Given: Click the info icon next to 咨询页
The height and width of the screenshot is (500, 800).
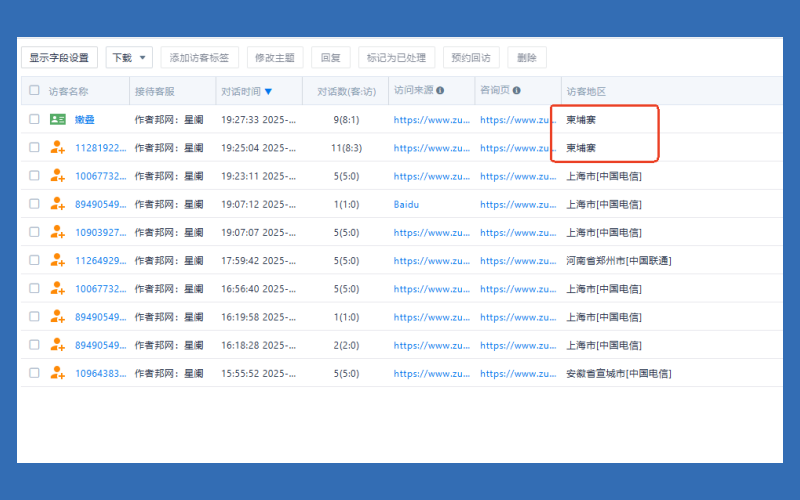Looking at the screenshot, I should [517, 90].
